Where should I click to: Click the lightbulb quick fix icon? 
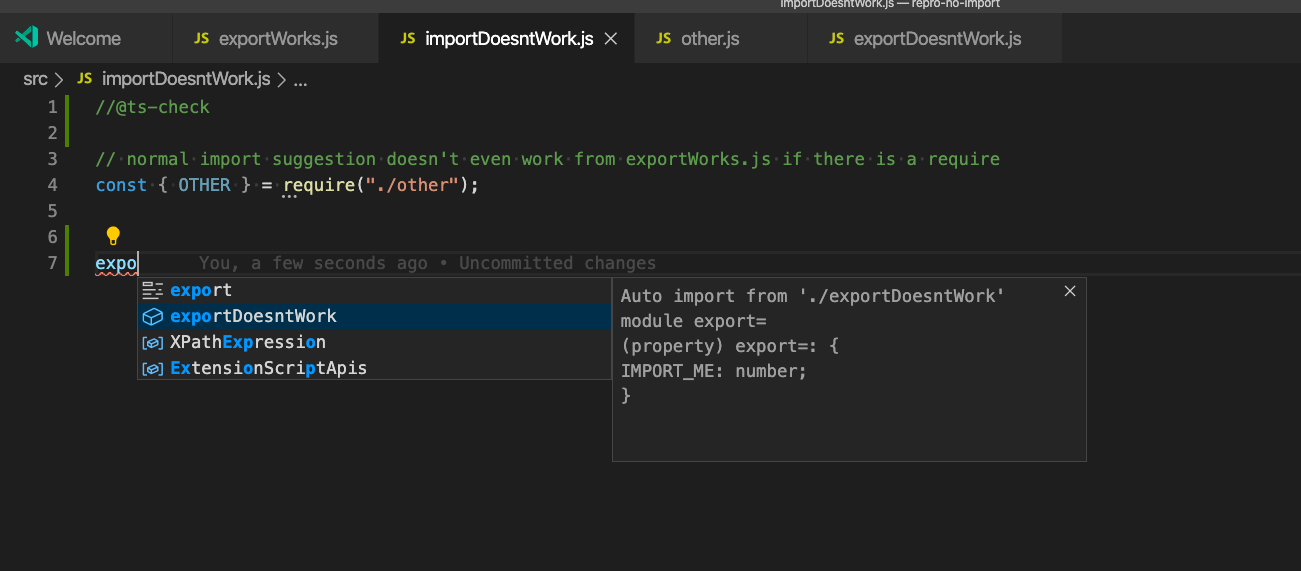113,236
